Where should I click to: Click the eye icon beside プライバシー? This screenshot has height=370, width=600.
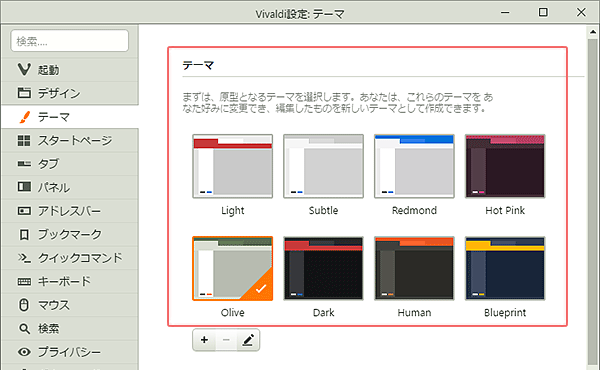tap(24, 352)
